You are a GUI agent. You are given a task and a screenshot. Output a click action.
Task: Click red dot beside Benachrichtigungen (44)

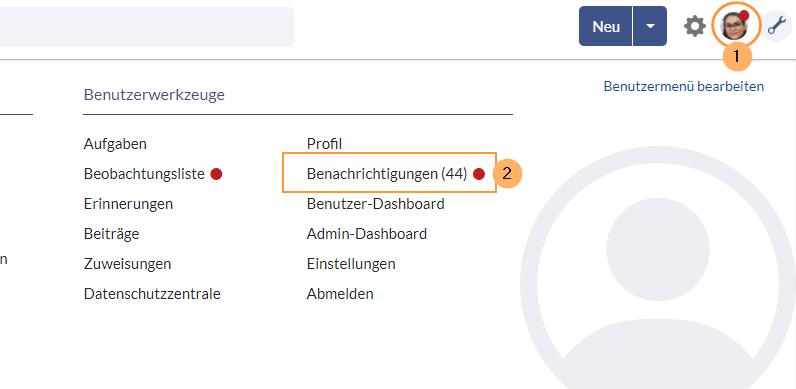[x=479, y=174]
